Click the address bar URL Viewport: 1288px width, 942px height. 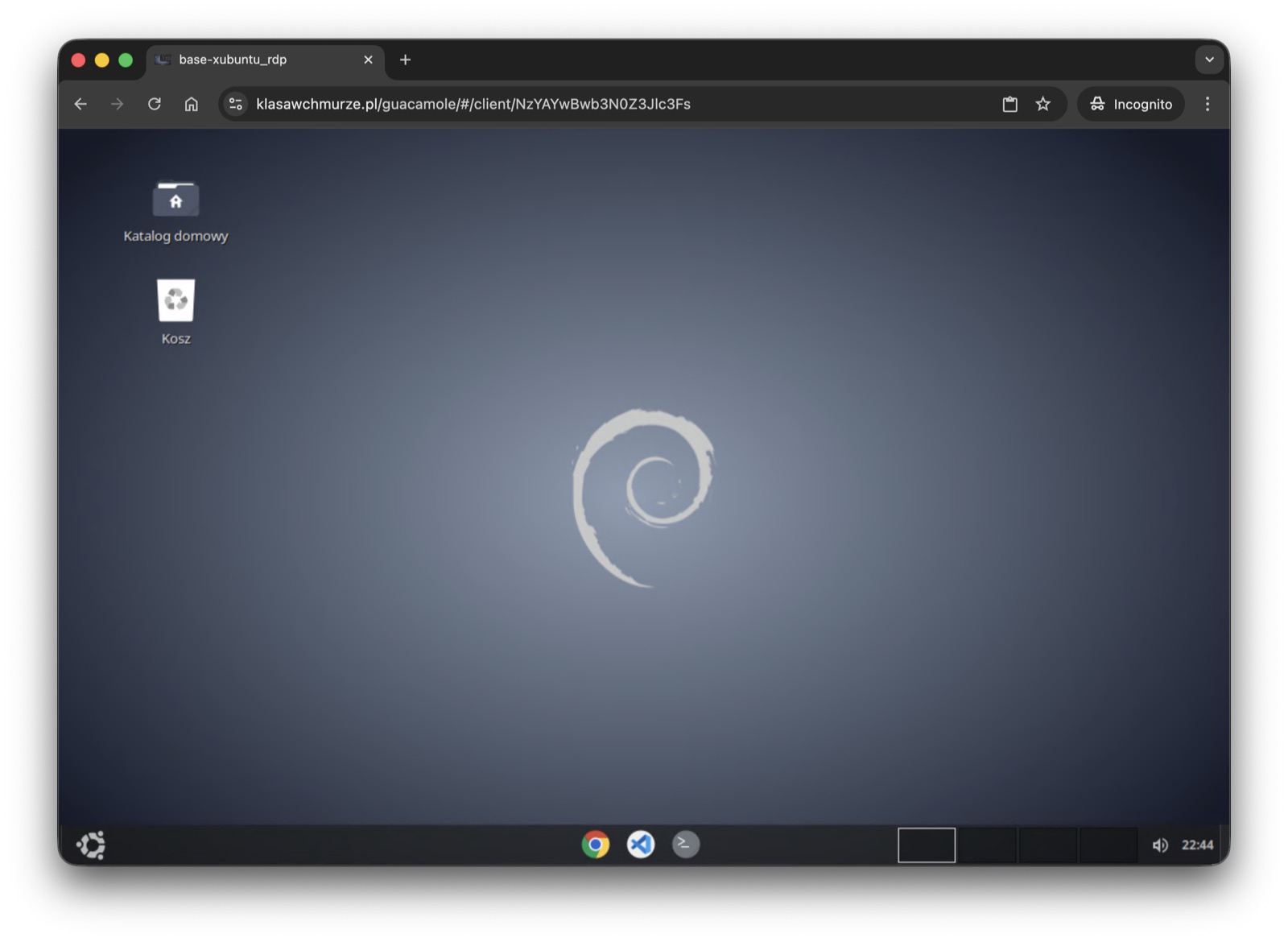click(x=473, y=104)
